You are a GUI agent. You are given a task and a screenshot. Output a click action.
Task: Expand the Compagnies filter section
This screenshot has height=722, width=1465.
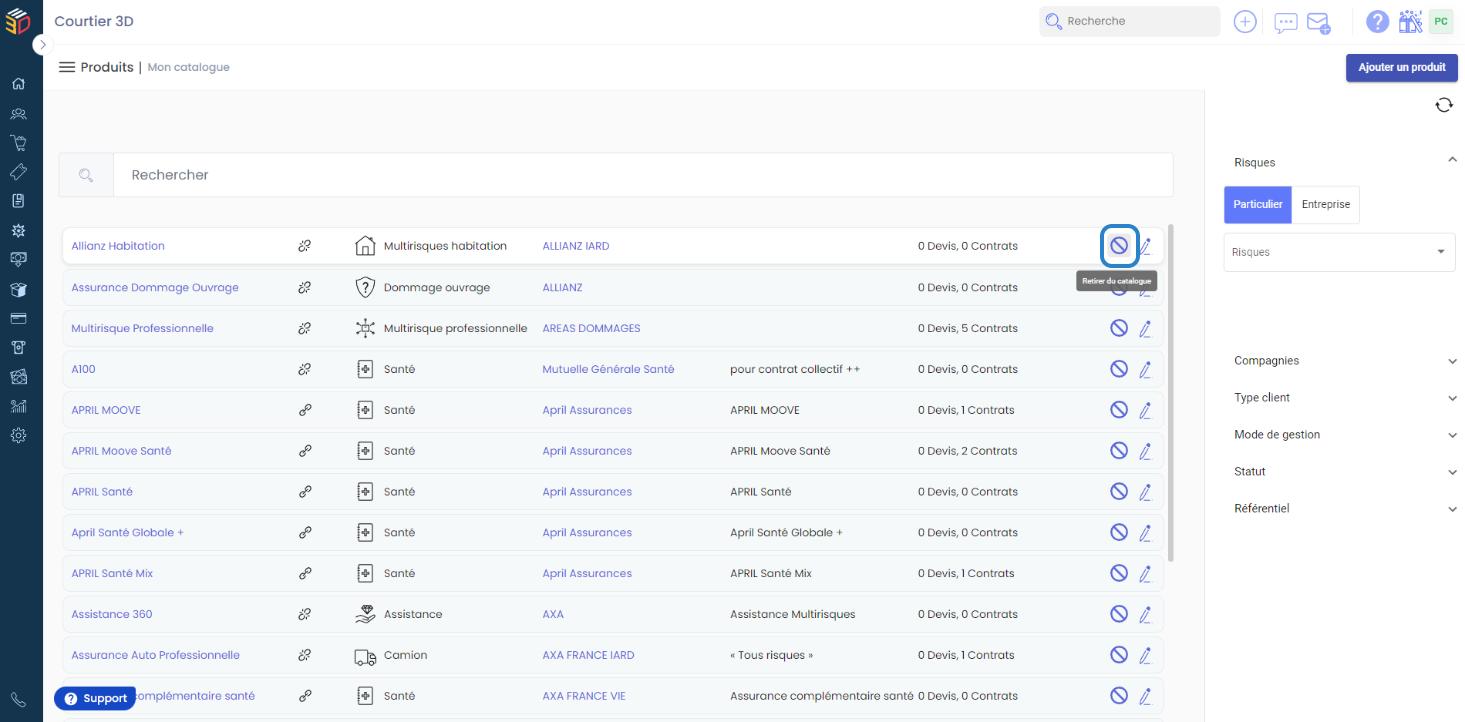pyautogui.click(x=1453, y=361)
